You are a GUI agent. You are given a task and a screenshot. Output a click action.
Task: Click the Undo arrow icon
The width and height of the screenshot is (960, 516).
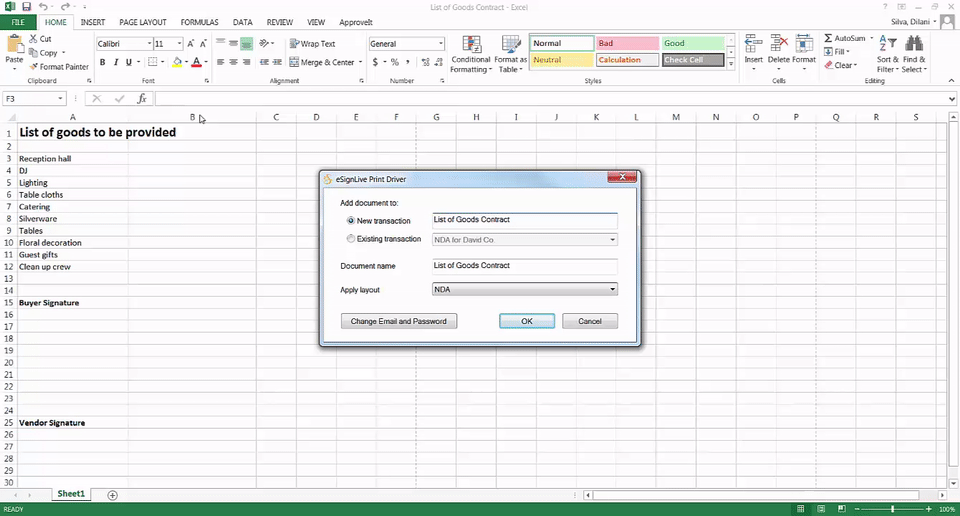[x=43, y=7]
